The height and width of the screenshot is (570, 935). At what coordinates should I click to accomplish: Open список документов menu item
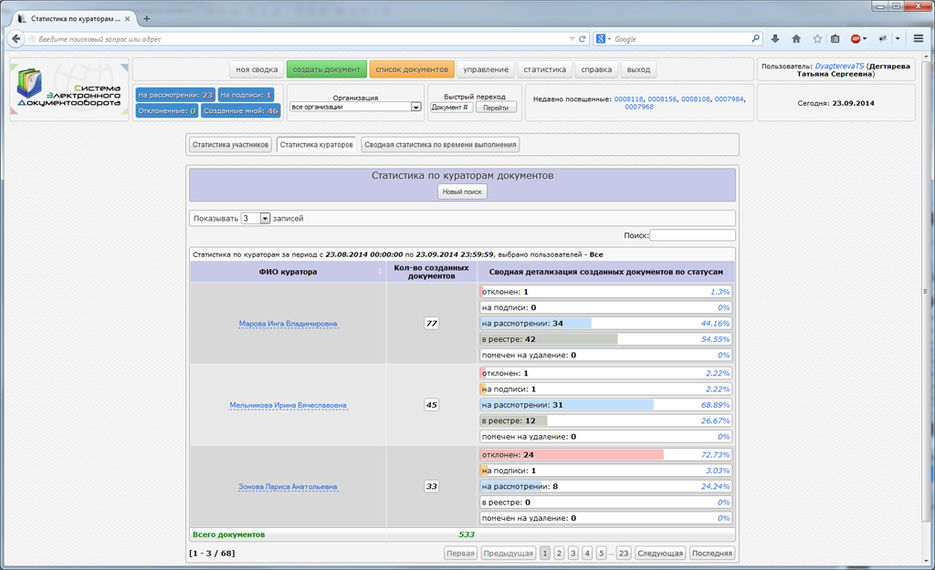[x=411, y=69]
